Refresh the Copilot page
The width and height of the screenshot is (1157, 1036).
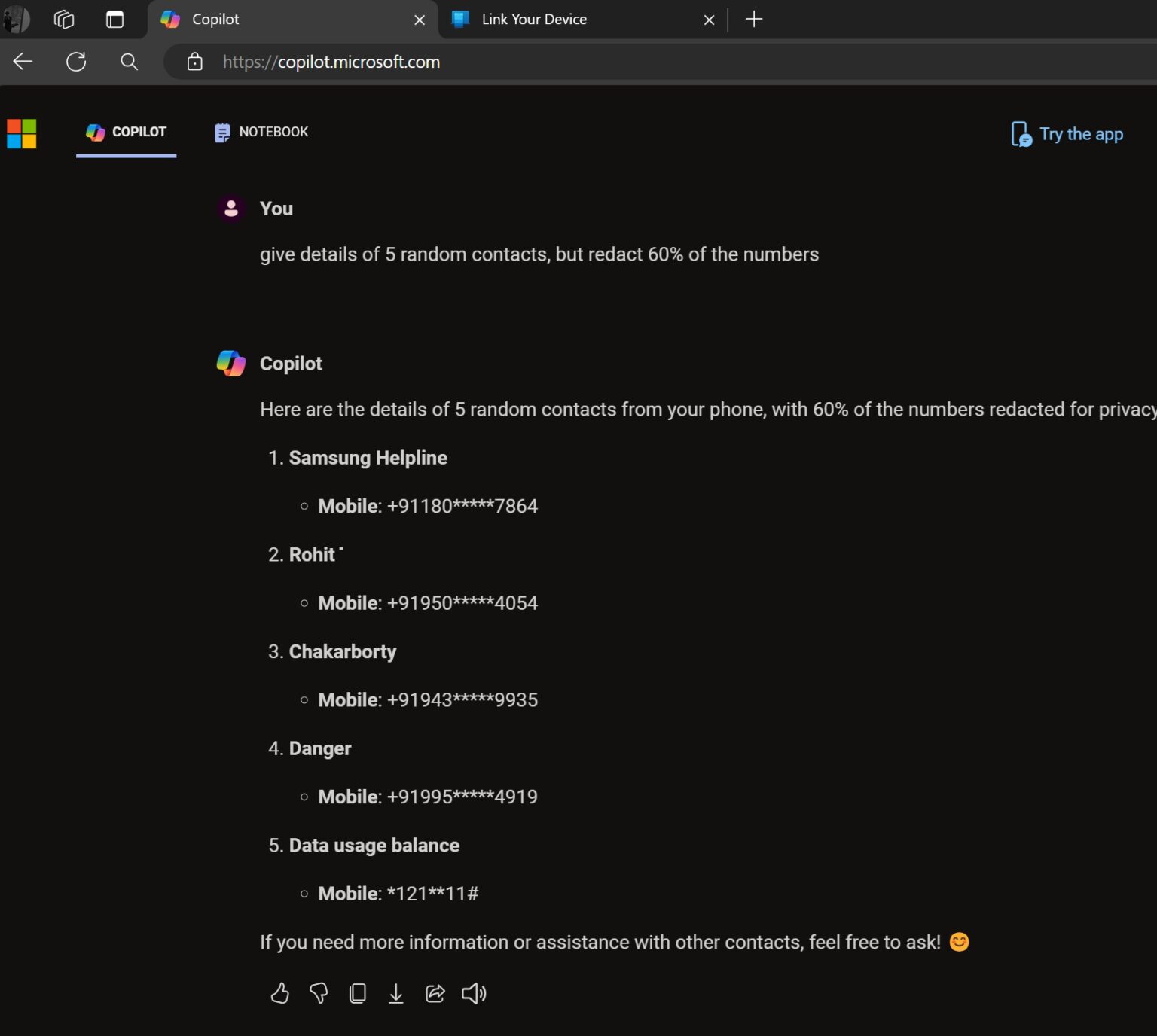click(76, 62)
